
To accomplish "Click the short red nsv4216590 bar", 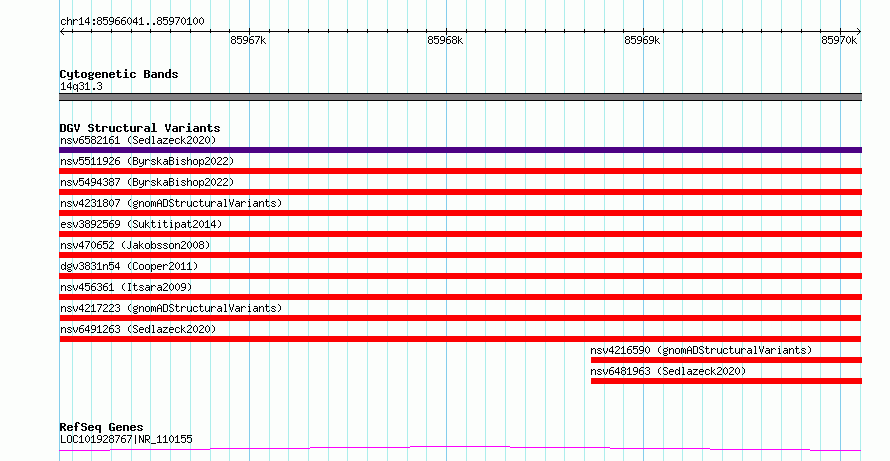I will [x=726, y=360].
